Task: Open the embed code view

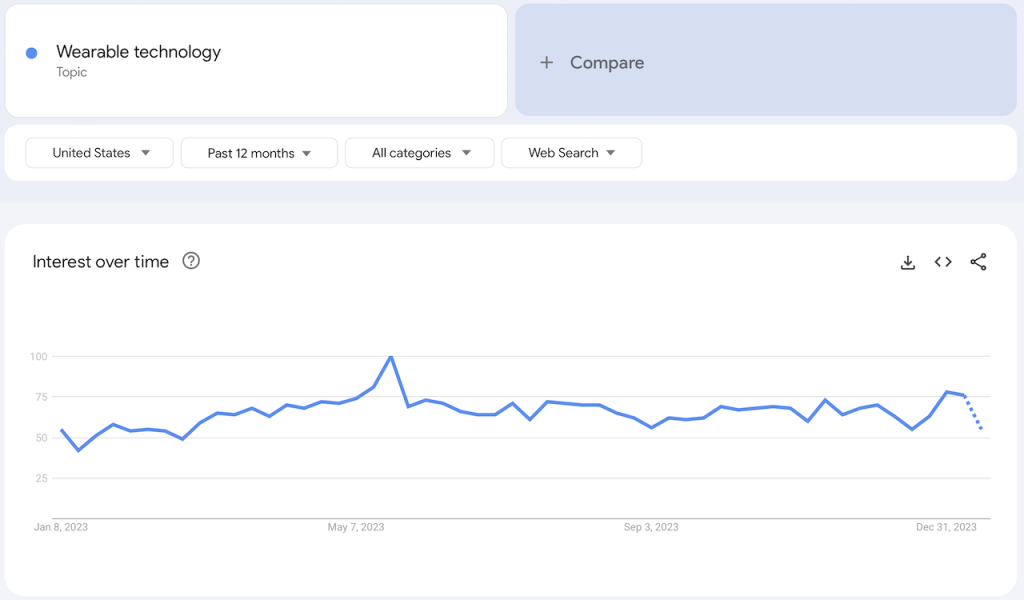Action: (x=942, y=262)
